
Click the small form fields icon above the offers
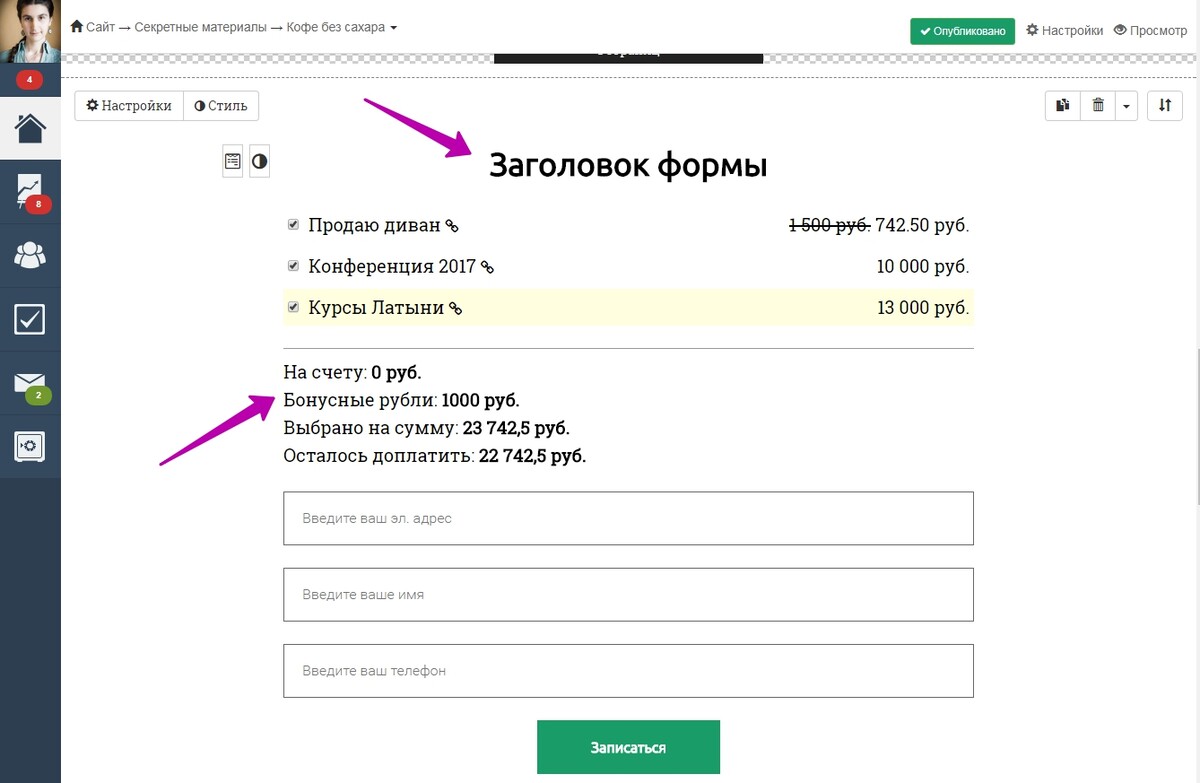[233, 161]
